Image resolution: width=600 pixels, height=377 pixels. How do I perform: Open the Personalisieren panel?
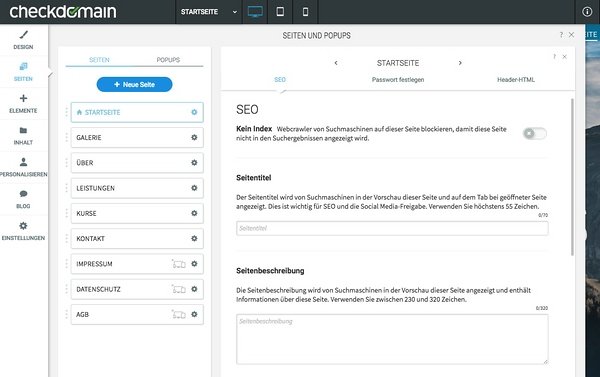[x=23, y=167]
